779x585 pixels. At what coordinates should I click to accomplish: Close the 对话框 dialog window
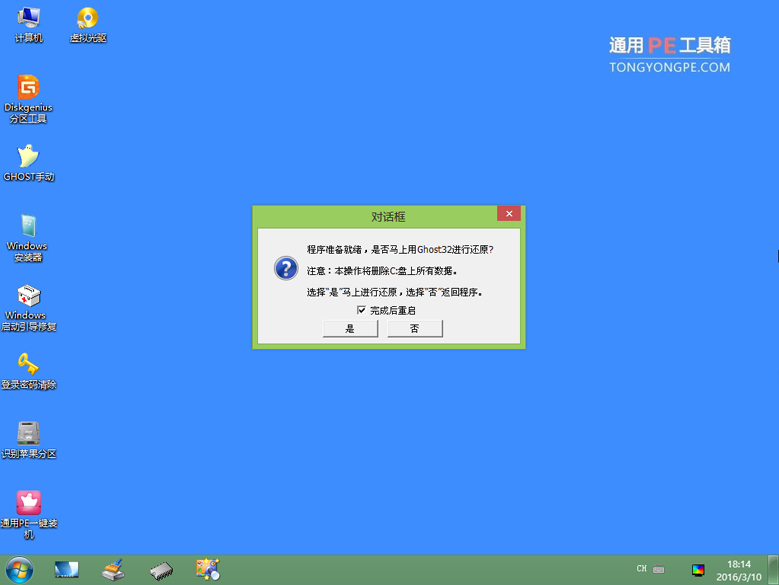coord(509,214)
